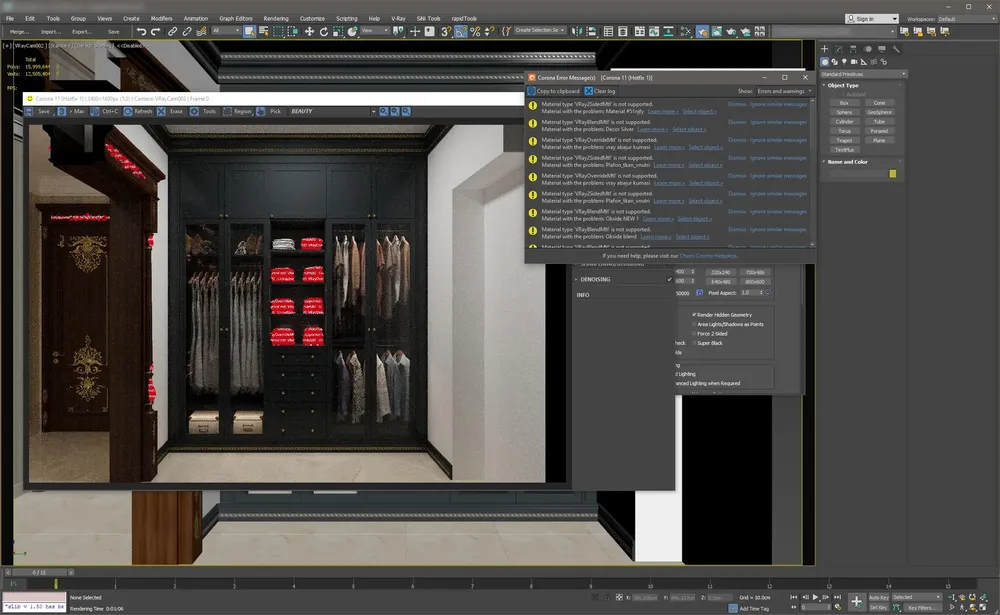Click the yellow object color swatch
This screenshot has width=1000, height=615.
tap(893, 174)
